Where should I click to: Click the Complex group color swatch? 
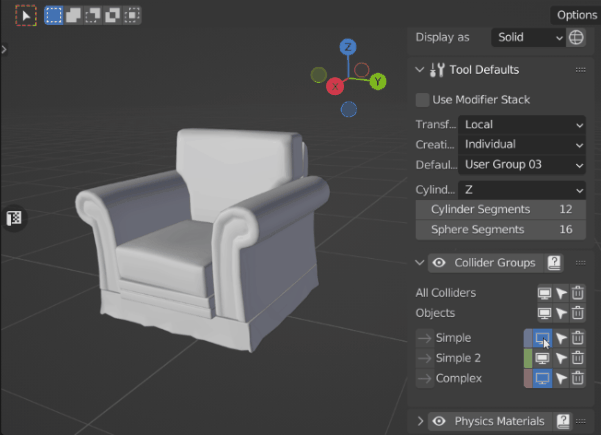[528, 379]
